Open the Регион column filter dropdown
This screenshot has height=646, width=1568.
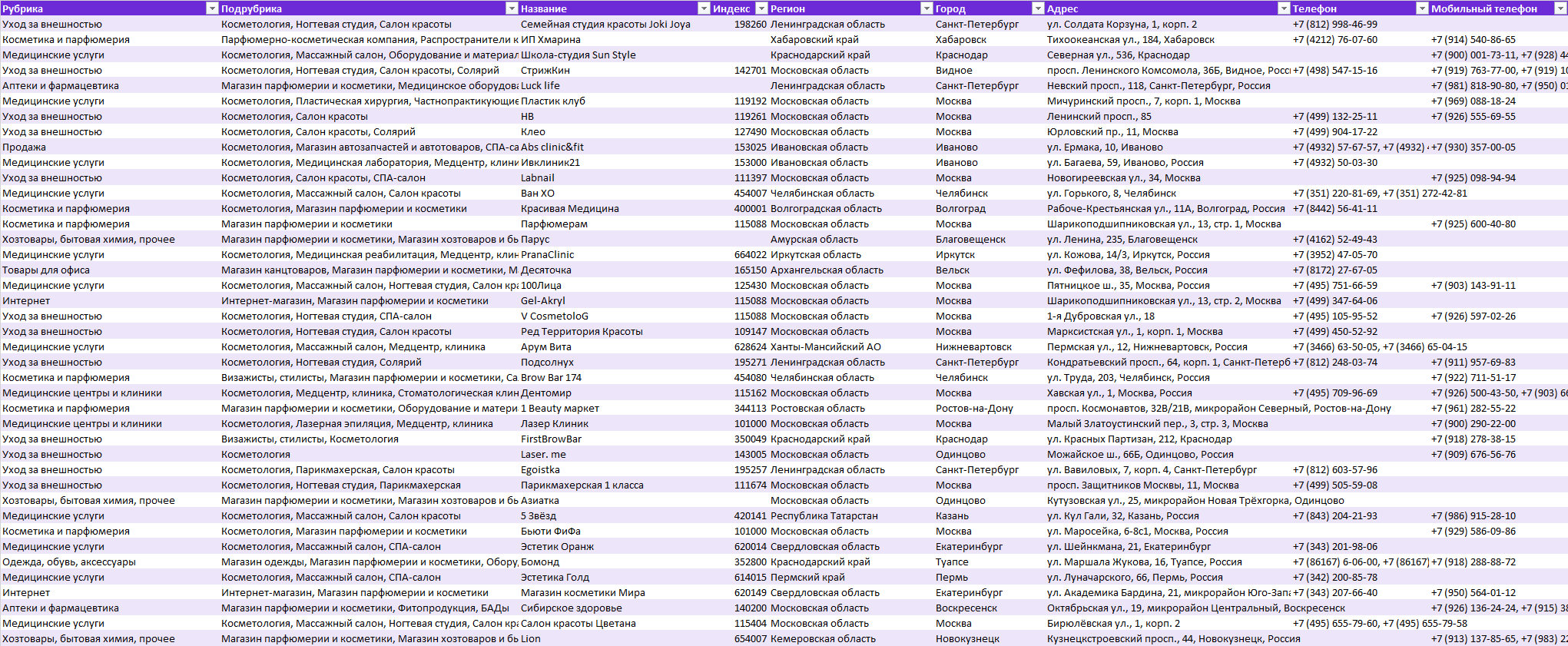coord(927,8)
